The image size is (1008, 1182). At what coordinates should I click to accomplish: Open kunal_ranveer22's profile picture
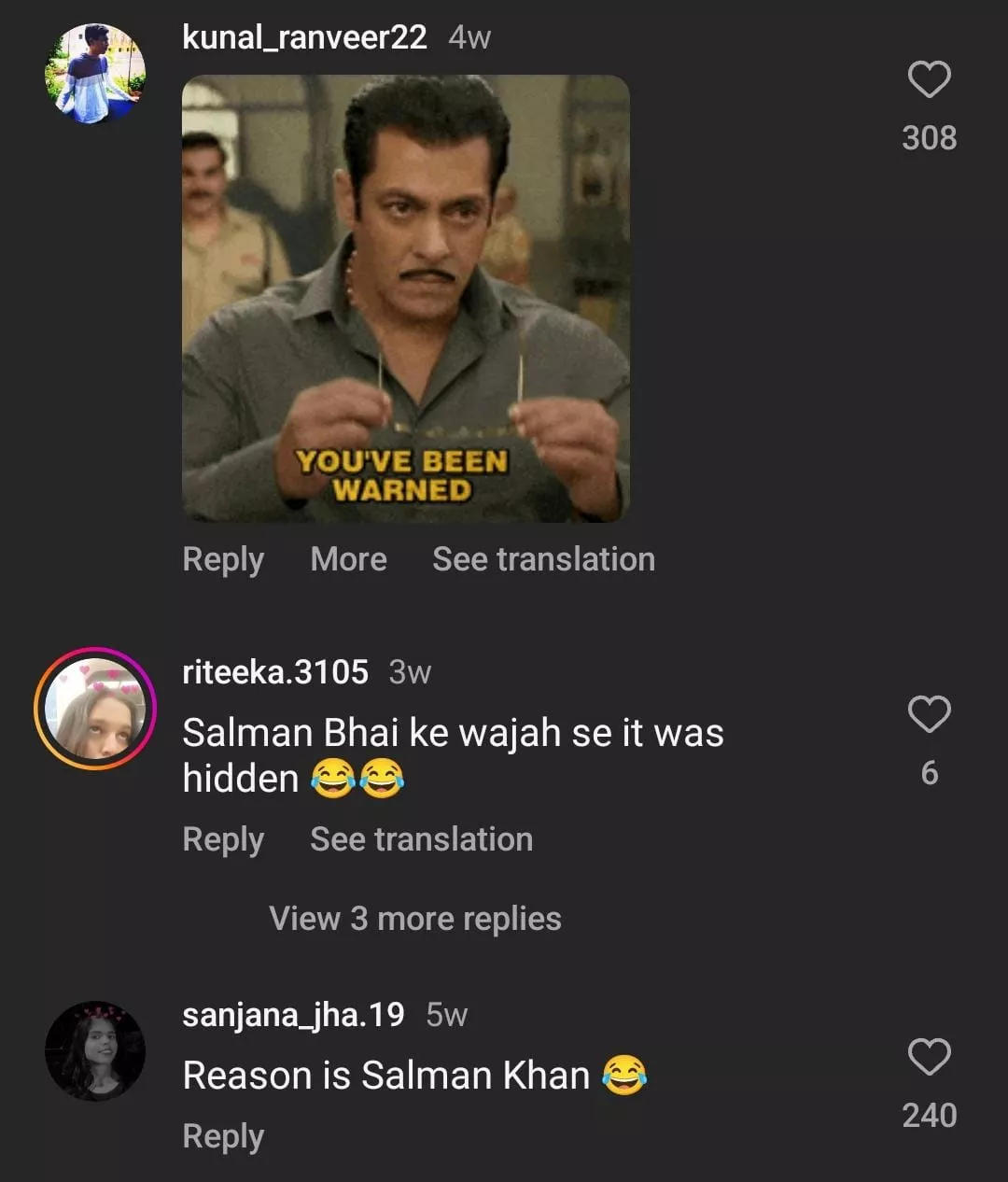tap(95, 75)
